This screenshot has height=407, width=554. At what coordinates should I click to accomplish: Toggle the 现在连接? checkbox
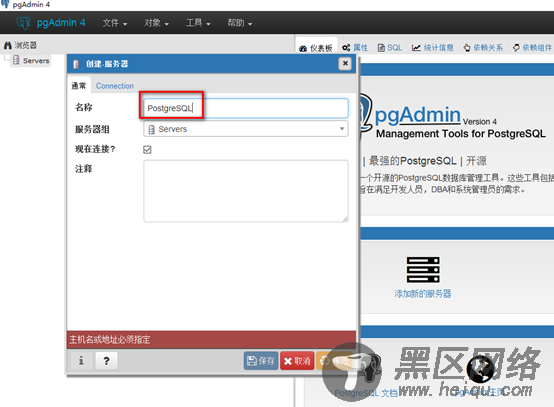click(147, 150)
